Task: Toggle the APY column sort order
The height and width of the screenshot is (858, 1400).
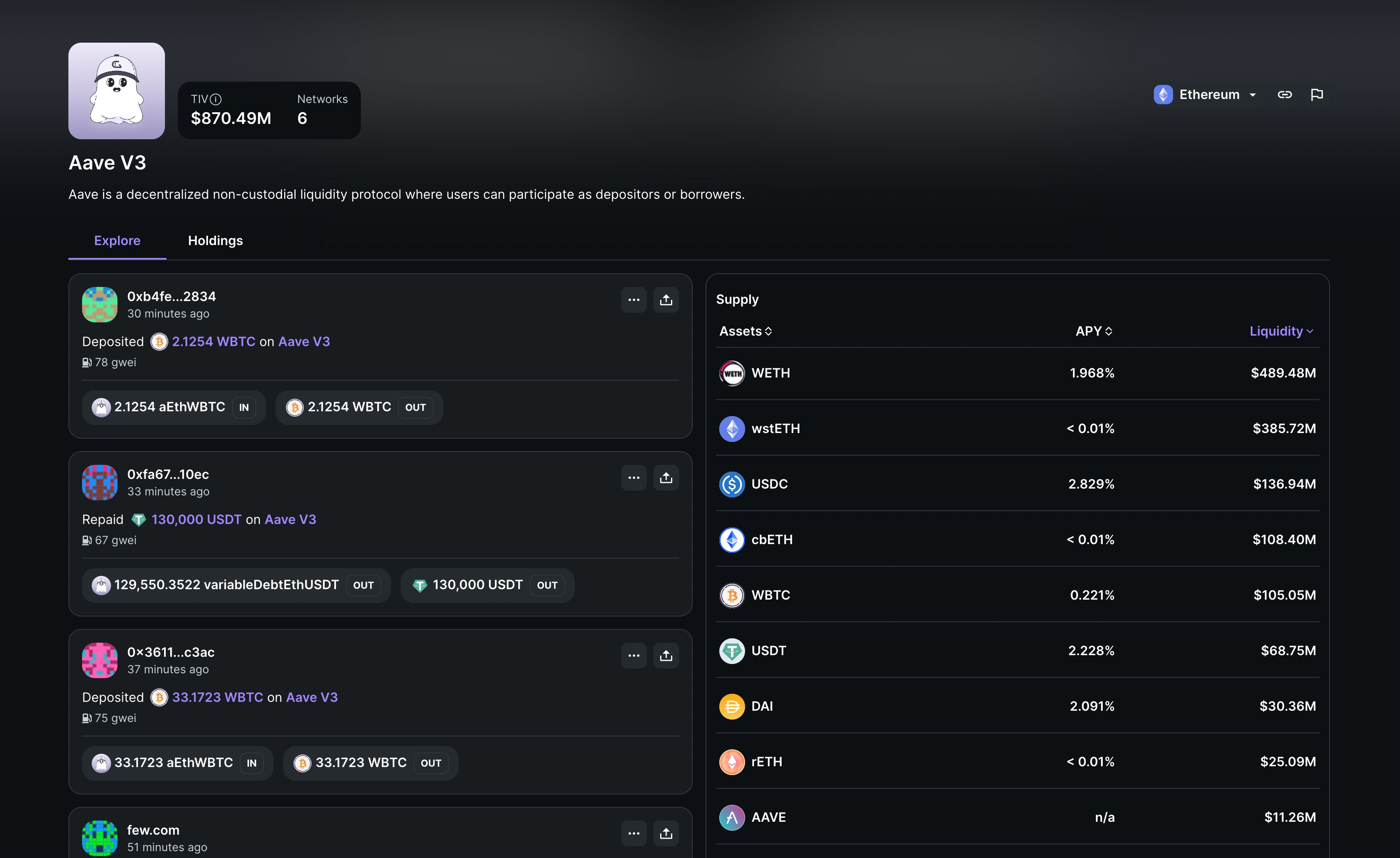Action: [1108, 331]
